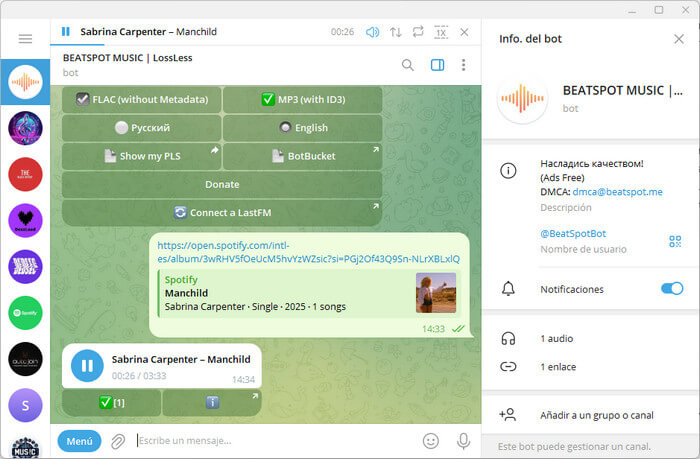Open the purple chat with white lettering
This screenshot has width=700, height=459.
point(25,267)
